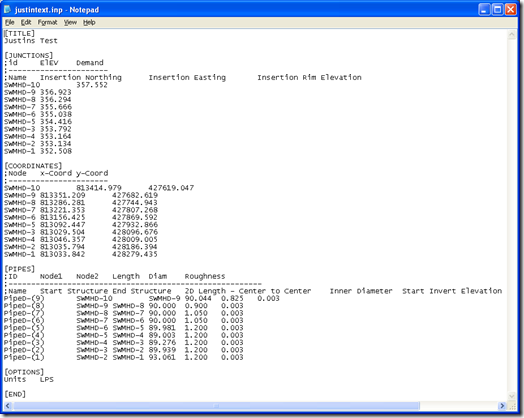
Task: Click the vertical scrollbar up arrow
Action: pyautogui.click(x=512, y=35)
